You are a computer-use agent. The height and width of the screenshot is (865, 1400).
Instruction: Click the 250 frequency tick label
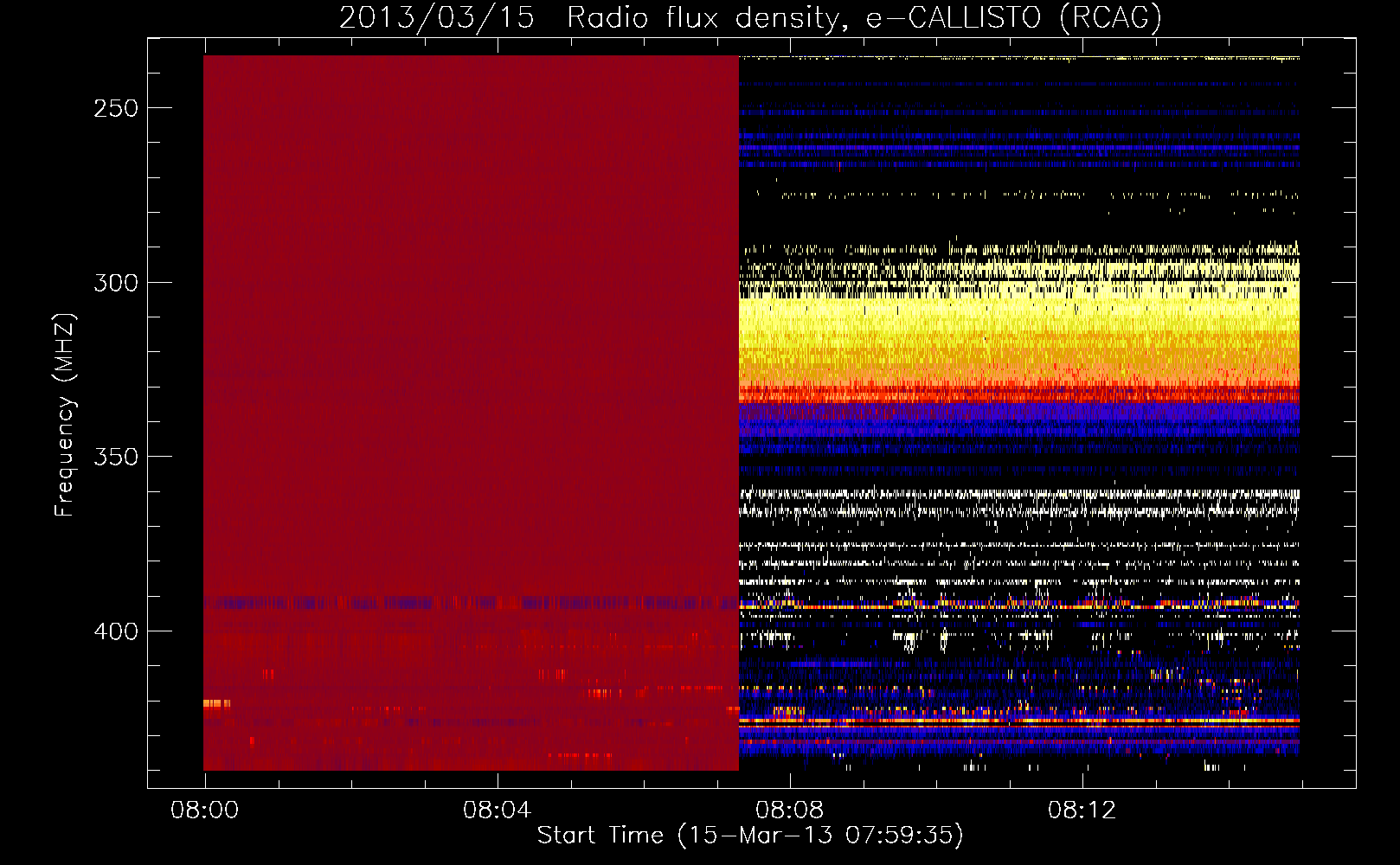(x=116, y=108)
